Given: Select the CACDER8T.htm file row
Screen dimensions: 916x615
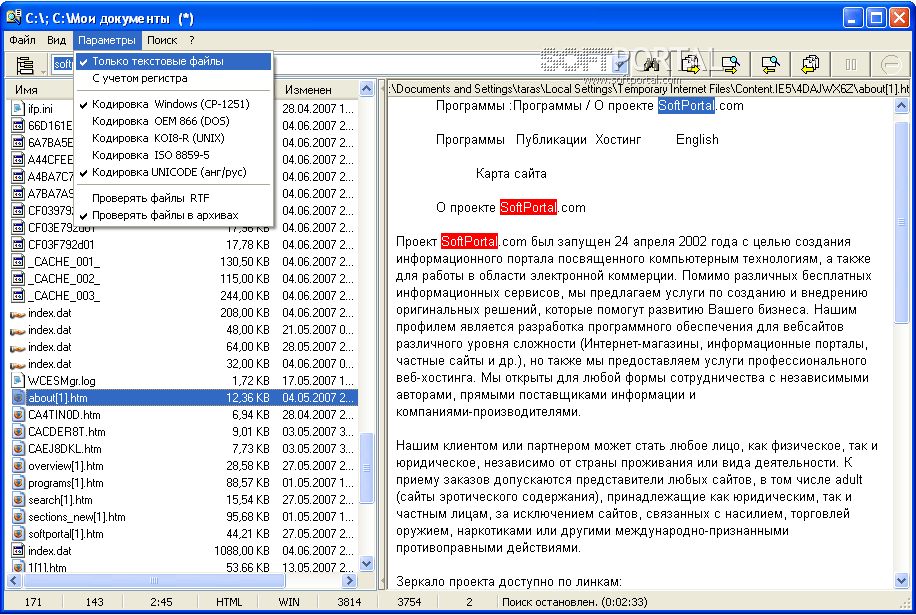Looking at the screenshot, I should click(x=183, y=432).
